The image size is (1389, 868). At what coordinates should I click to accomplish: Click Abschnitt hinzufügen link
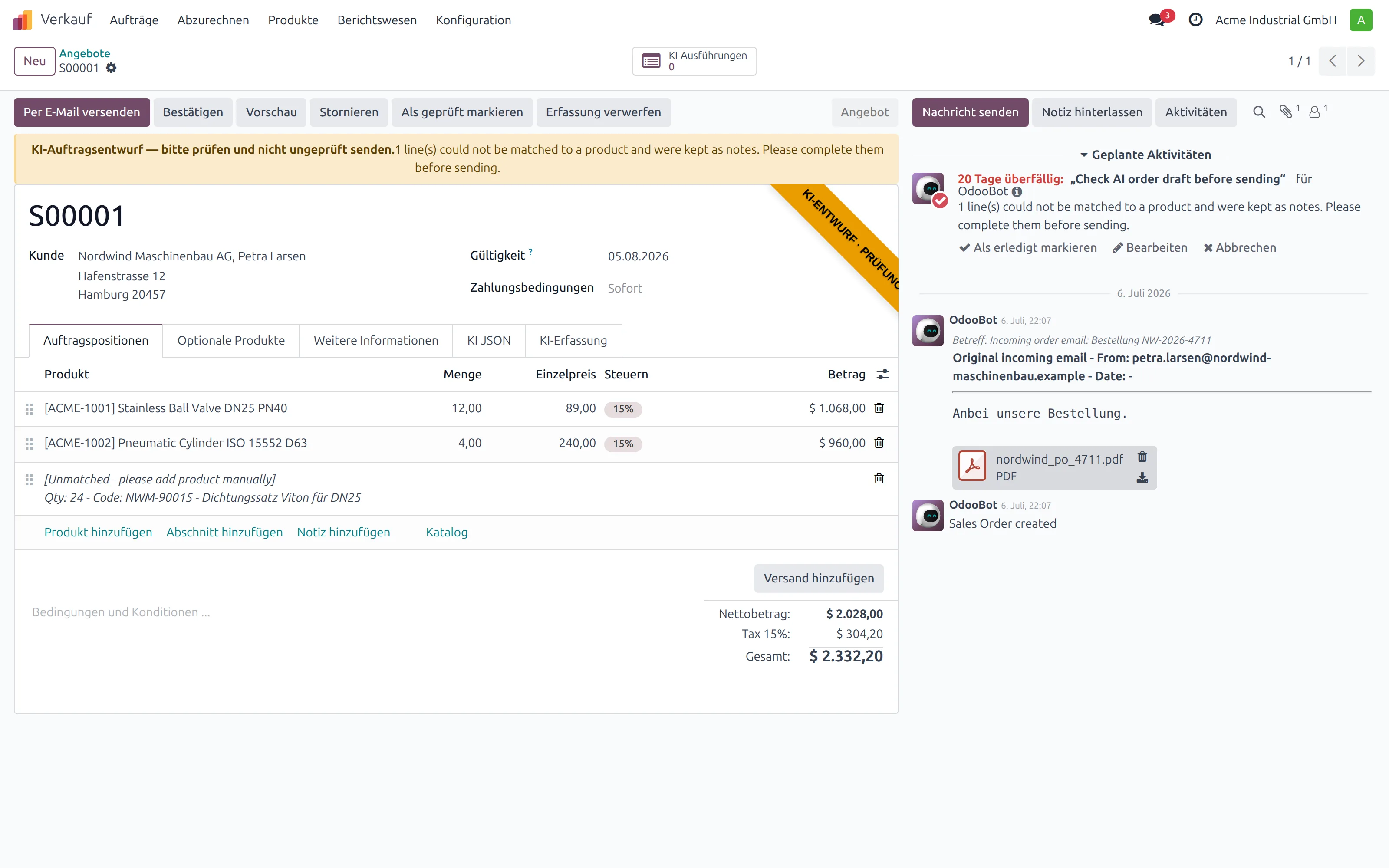[x=224, y=532]
